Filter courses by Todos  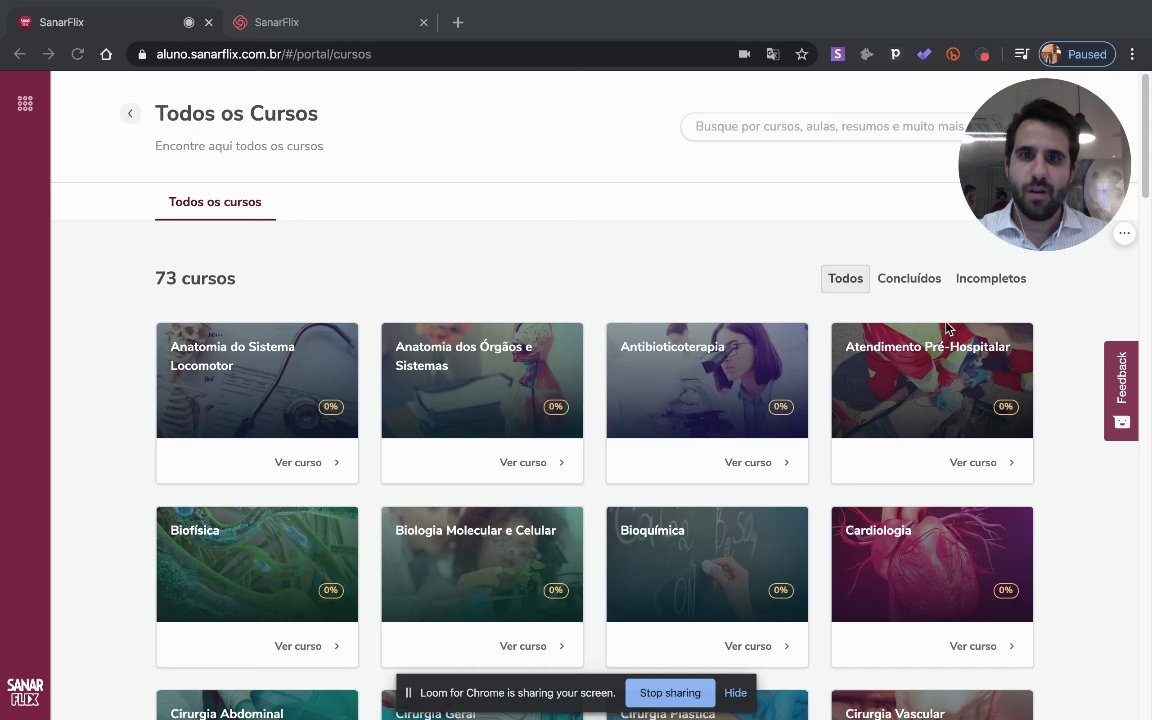[x=845, y=278]
